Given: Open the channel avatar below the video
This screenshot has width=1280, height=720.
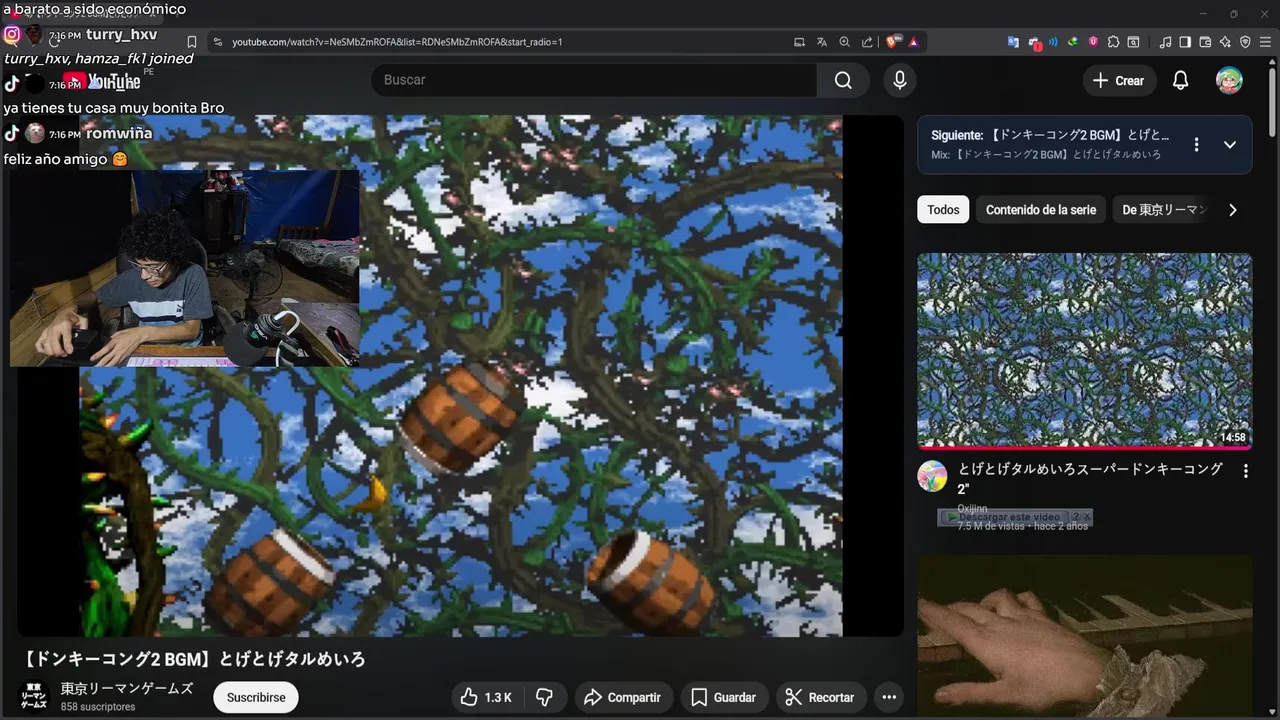Looking at the screenshot, I should tap(34, 697).
